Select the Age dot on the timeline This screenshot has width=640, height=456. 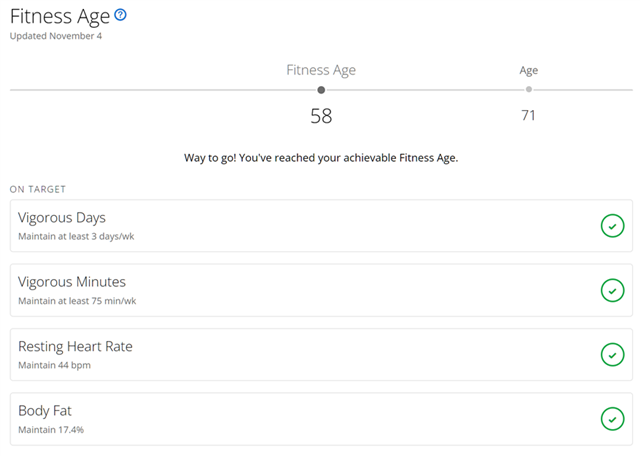[529, 89]
